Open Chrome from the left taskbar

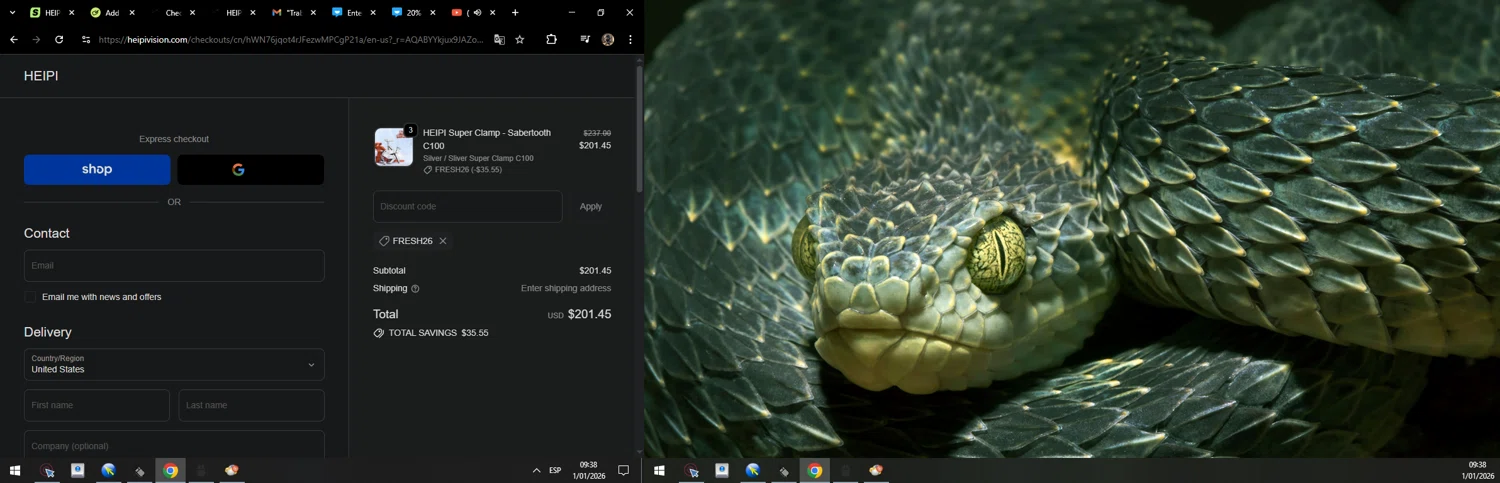(171, 470)
